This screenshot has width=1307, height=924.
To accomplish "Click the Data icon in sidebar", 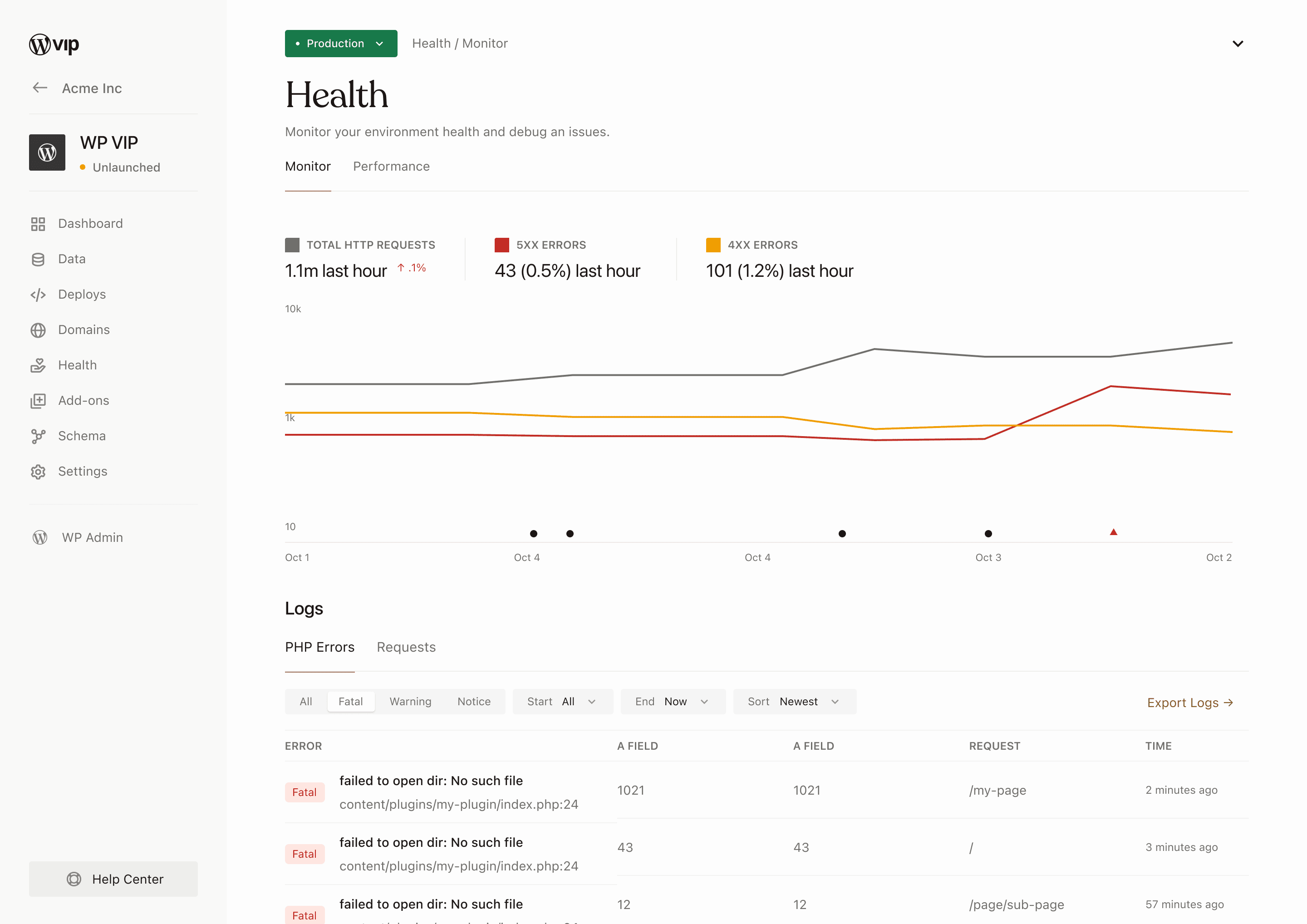I will pos(38,259).
